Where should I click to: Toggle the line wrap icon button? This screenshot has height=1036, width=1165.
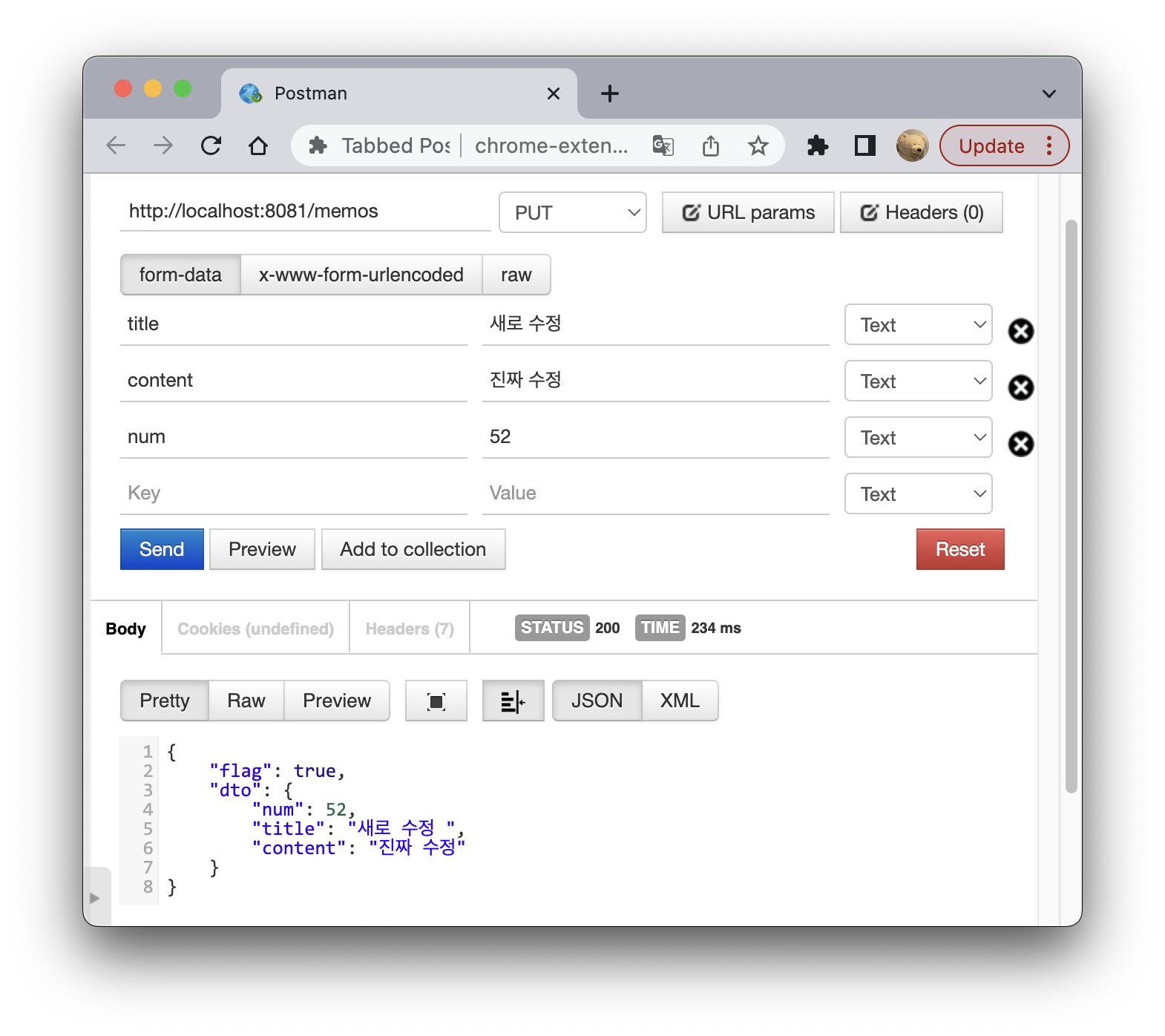coord(513,701)
